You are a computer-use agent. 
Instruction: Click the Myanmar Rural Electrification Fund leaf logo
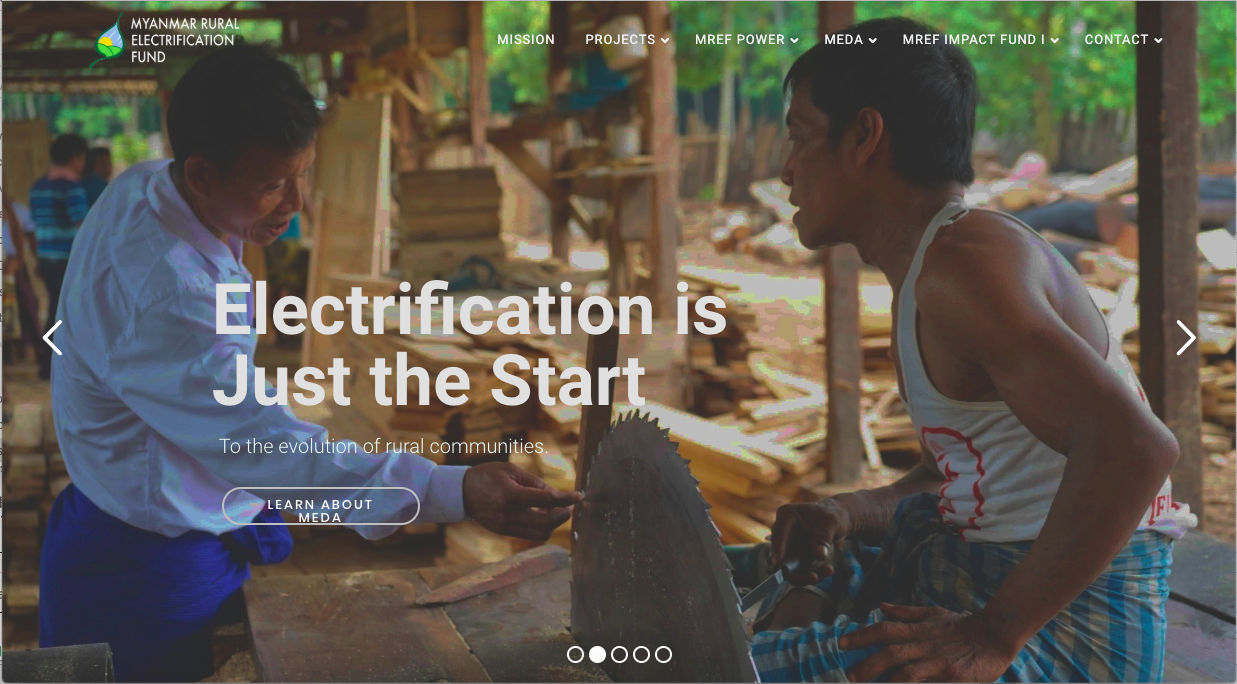[x=109, y=40]
